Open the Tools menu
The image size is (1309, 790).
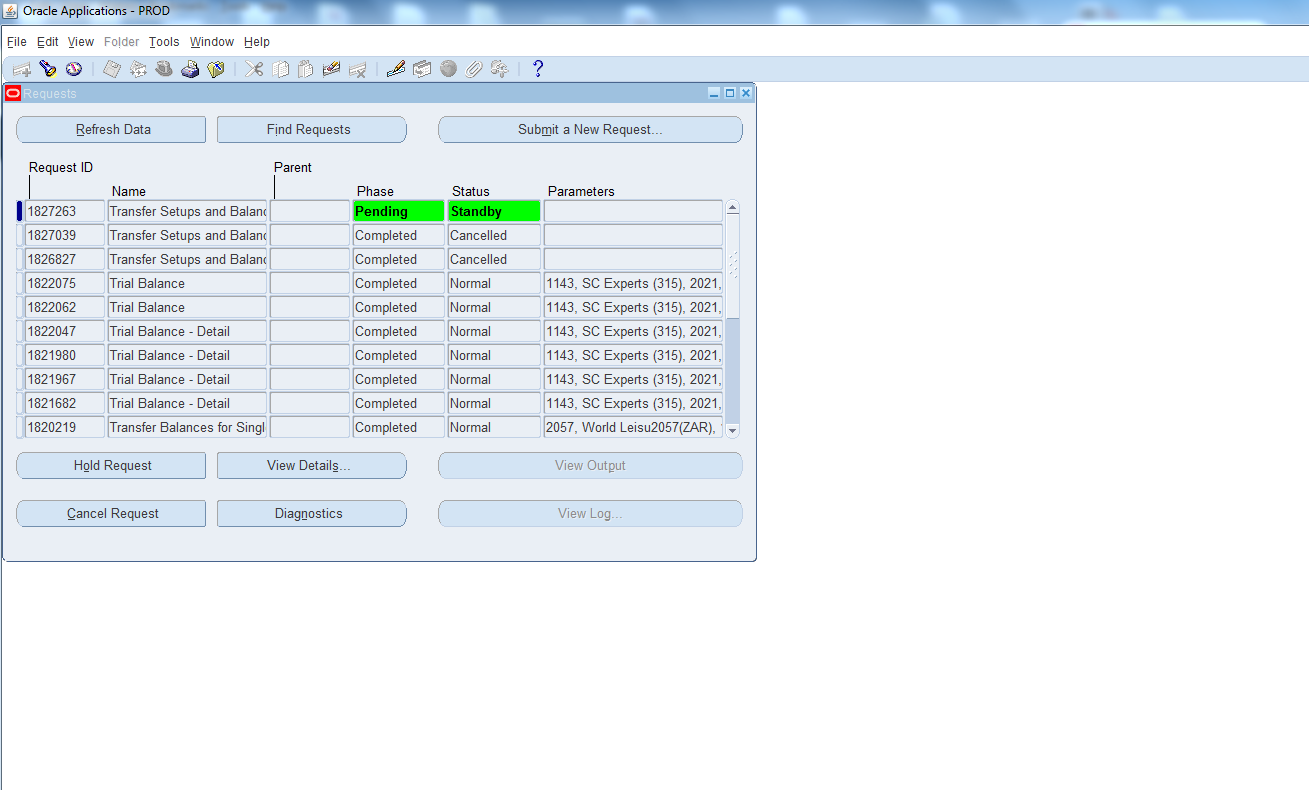coord(164,42)
